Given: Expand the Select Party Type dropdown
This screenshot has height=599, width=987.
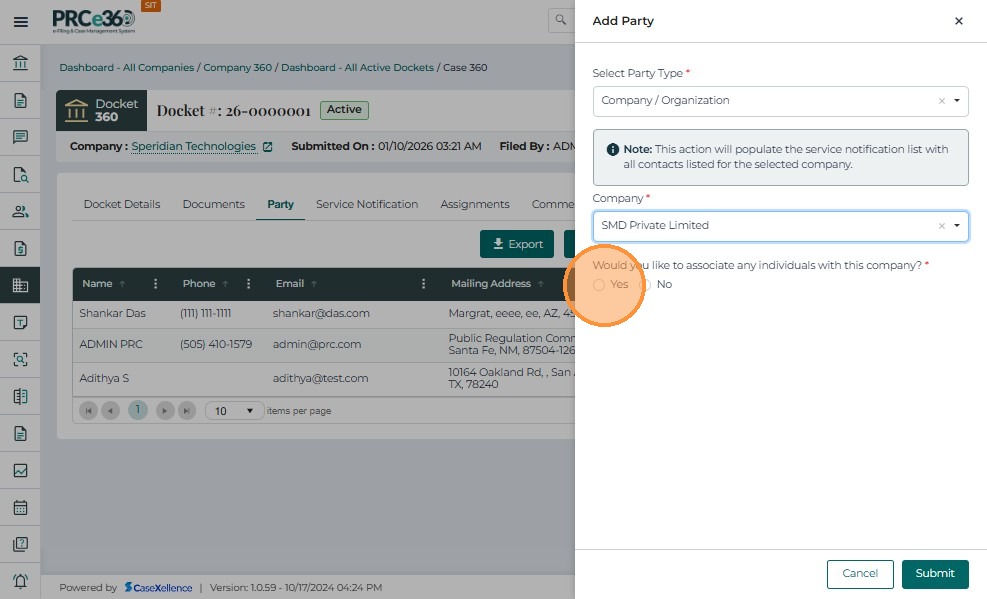Looking at the screenshot, I should pos(957,101).
